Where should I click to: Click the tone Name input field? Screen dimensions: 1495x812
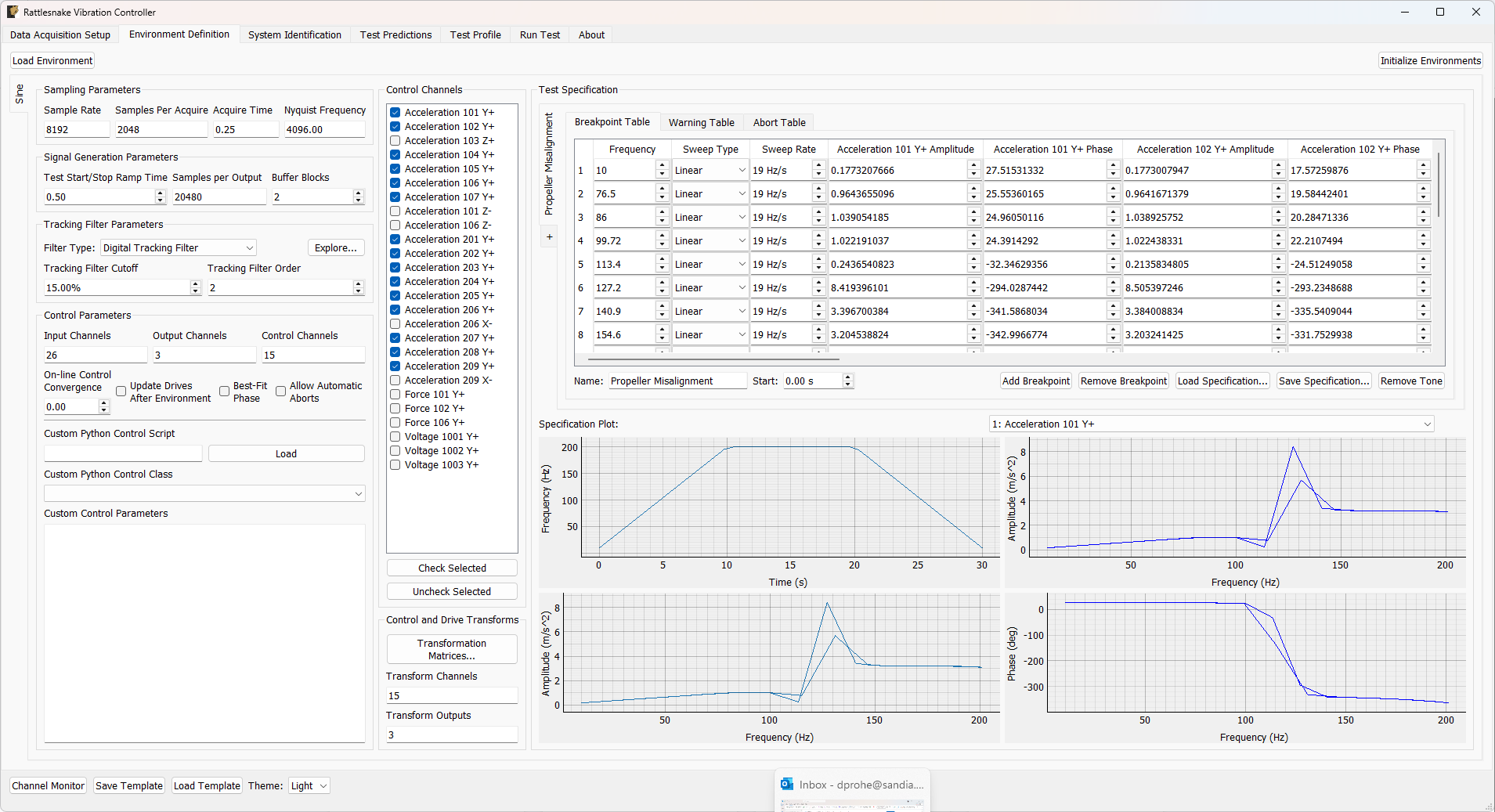point(678,381)
